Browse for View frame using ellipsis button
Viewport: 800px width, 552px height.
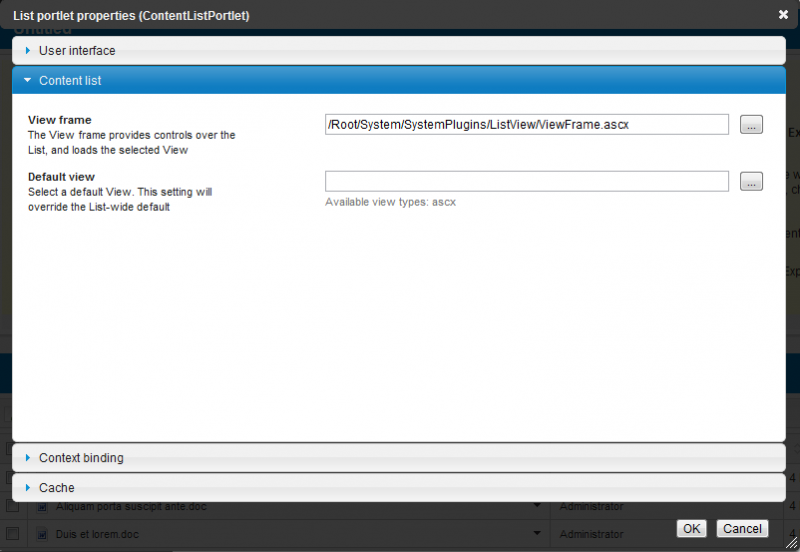pos(751,124)
